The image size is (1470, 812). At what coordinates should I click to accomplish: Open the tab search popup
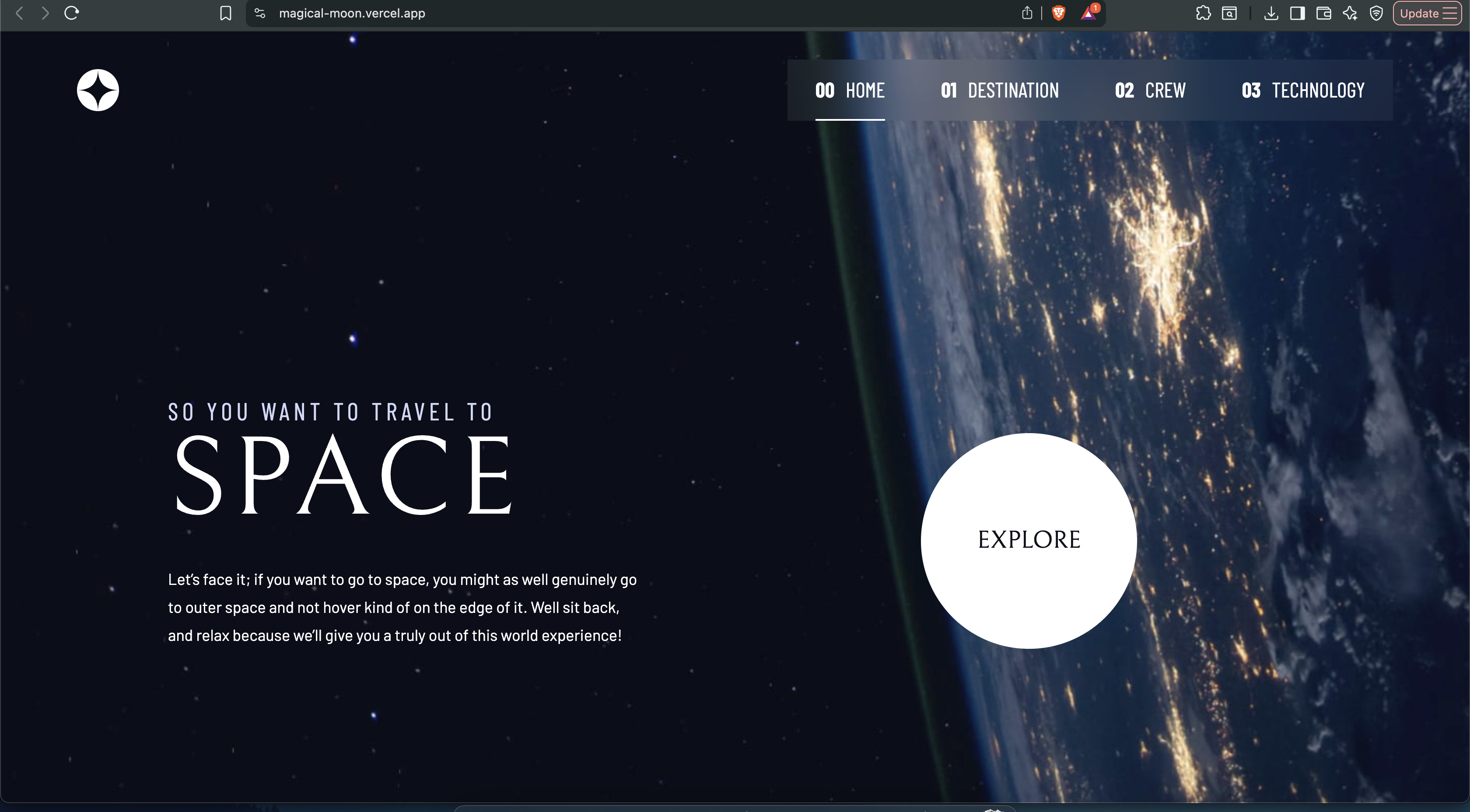[x=1230, y=13]
